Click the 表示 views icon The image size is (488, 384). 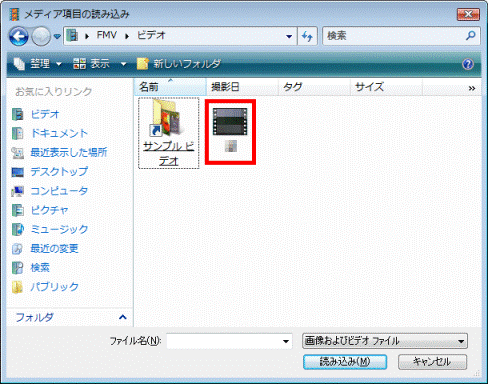79,64
